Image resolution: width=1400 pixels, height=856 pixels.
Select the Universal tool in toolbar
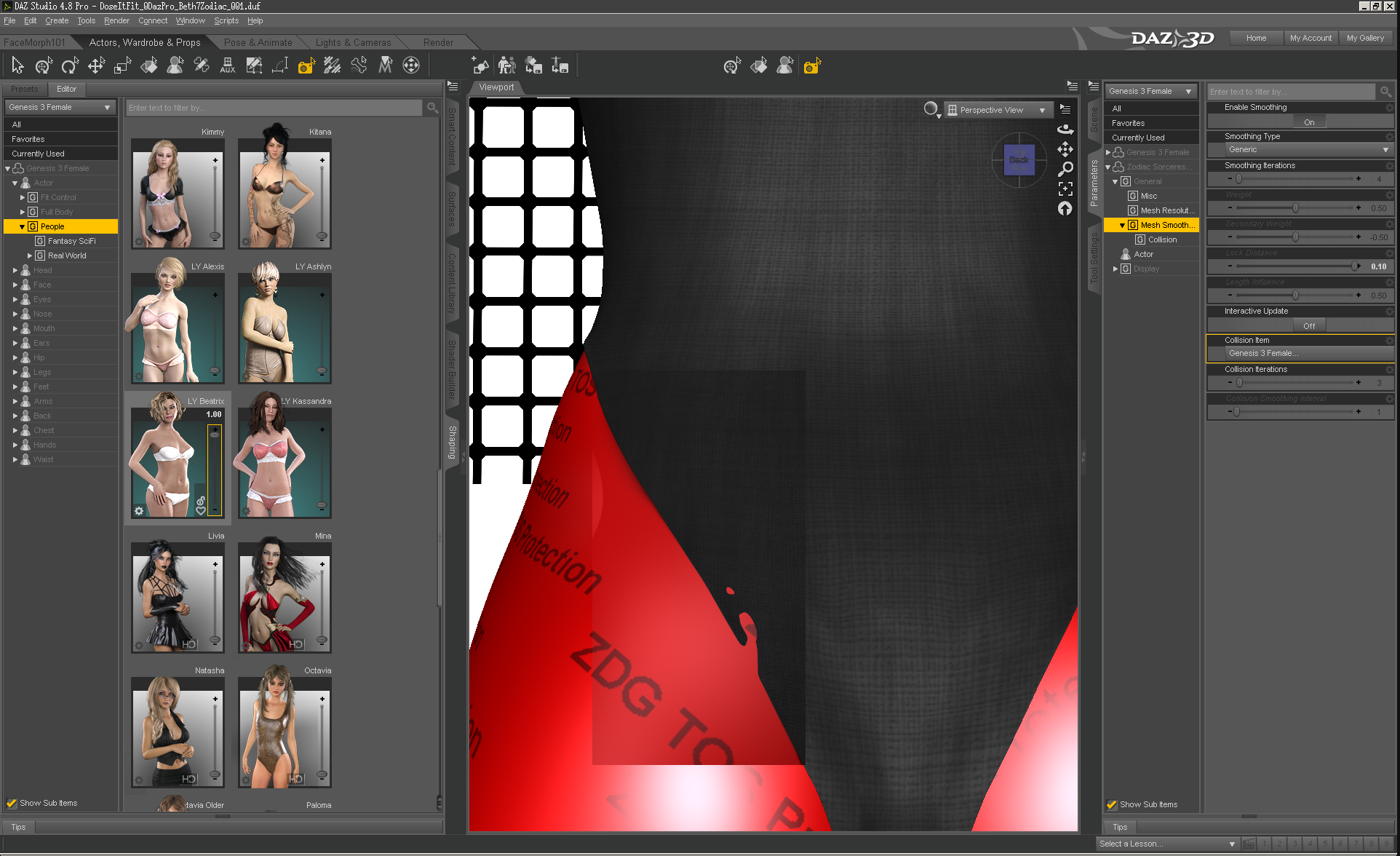(x=44, y=66)
